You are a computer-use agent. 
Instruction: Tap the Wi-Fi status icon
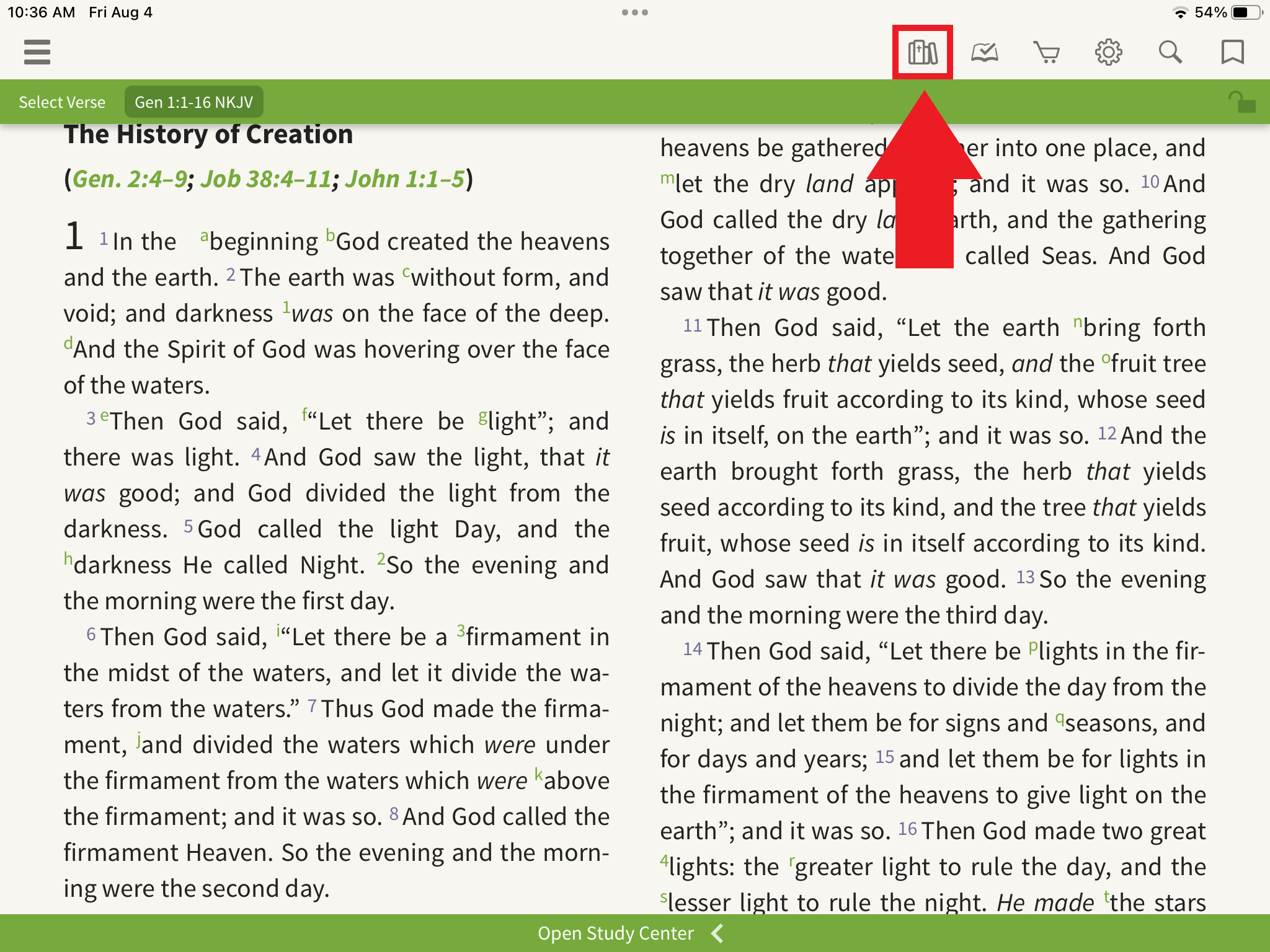click(1181, 12)
